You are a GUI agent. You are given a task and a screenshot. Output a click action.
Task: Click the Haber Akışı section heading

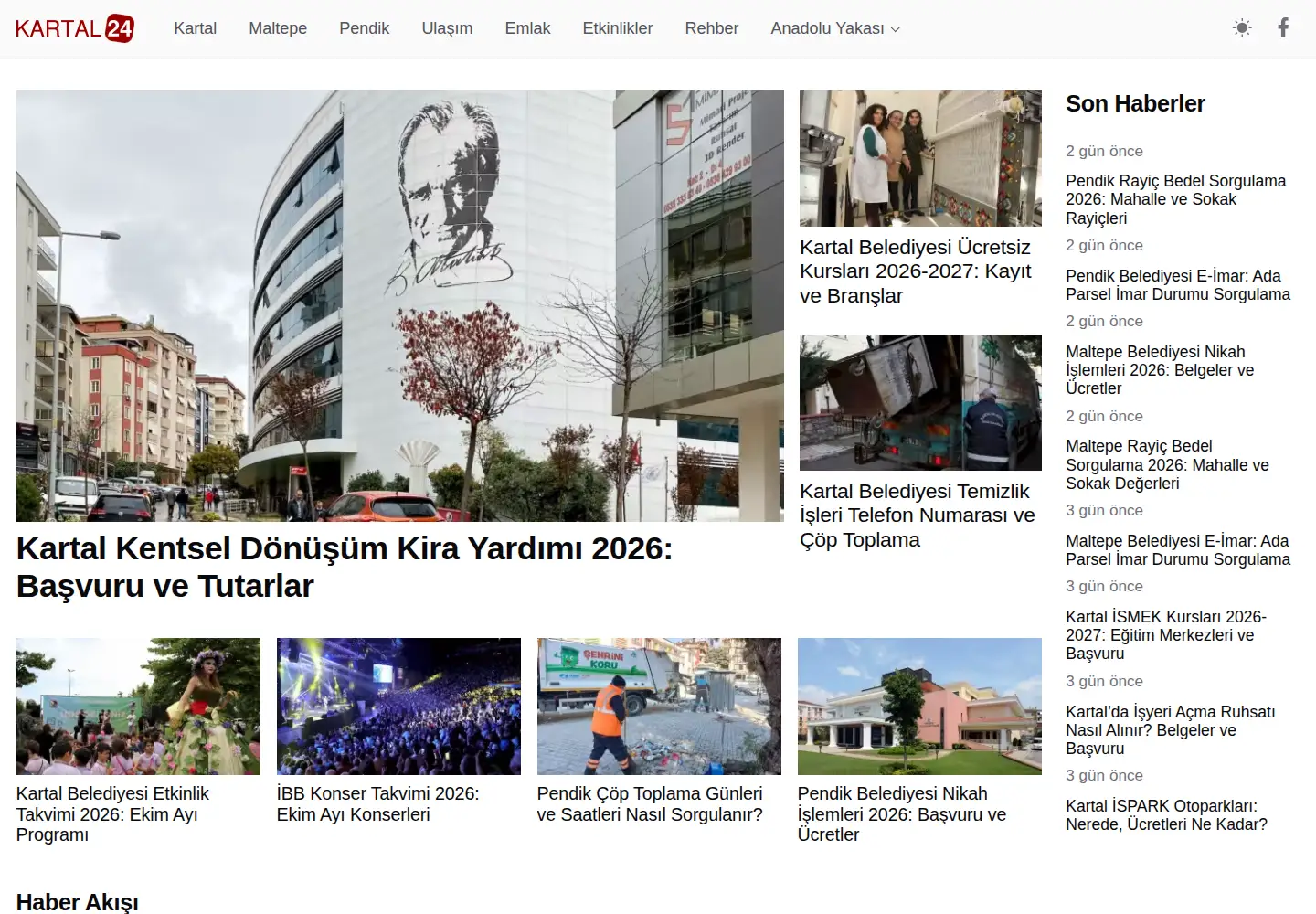click(78, 902)
